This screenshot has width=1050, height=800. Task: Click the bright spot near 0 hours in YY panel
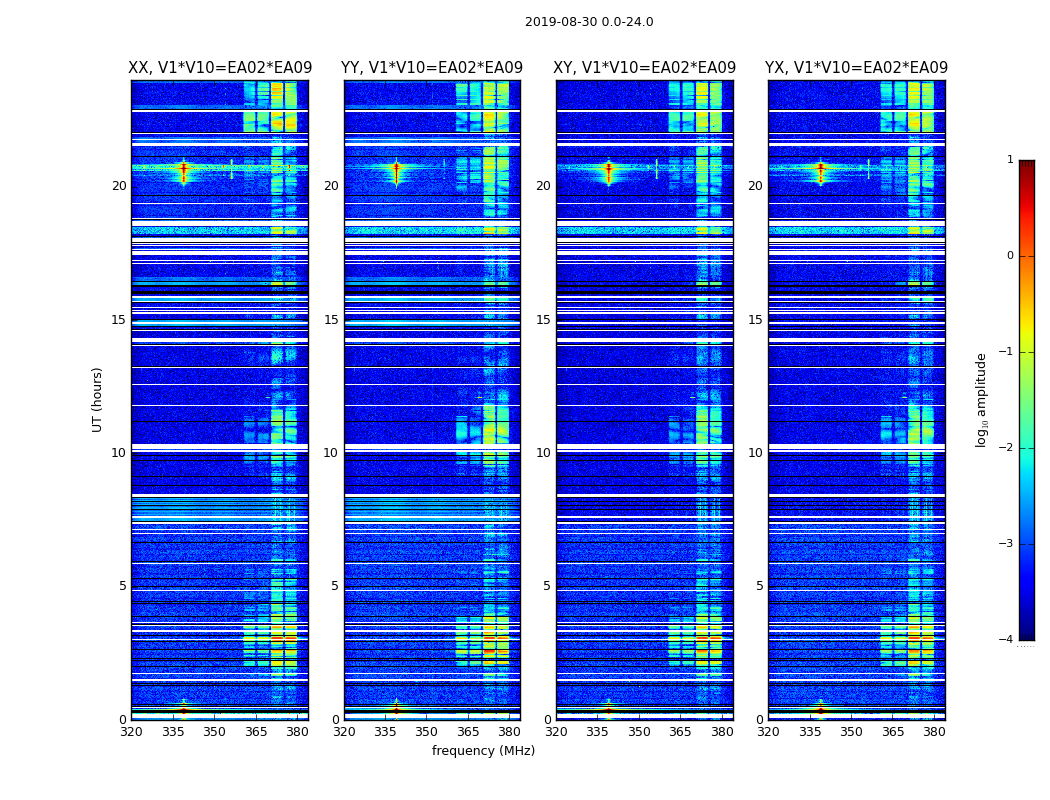(396, 709)
